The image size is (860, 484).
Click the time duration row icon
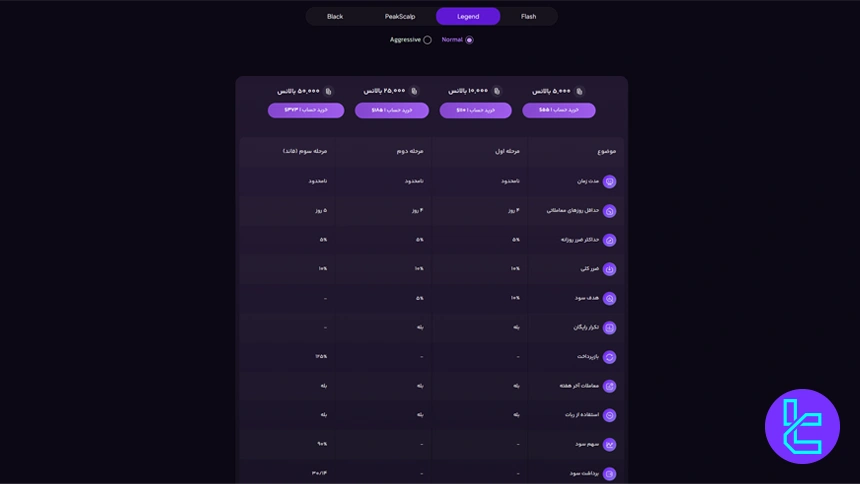coord(609,182)
